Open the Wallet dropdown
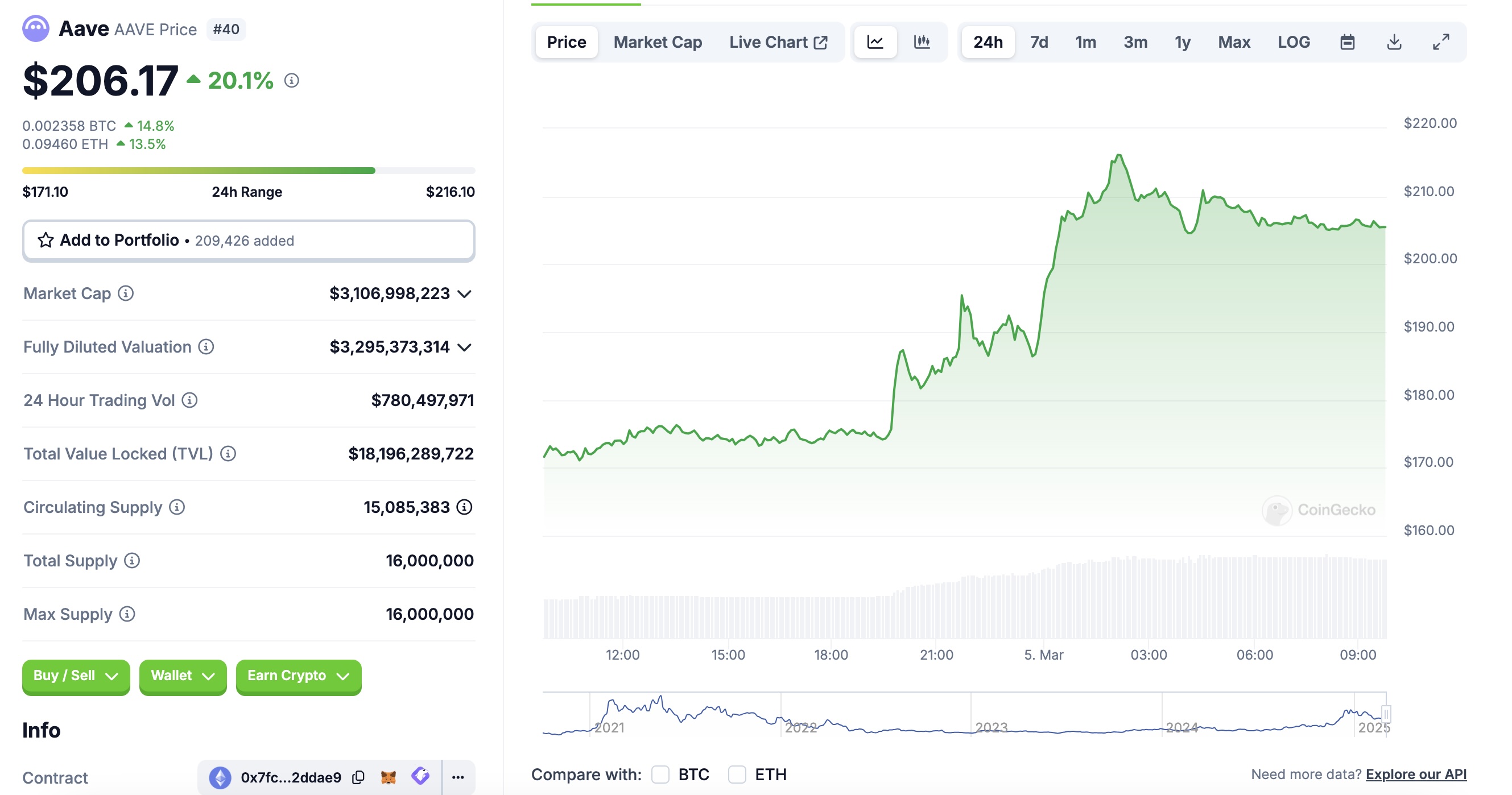 coord(183,676)
